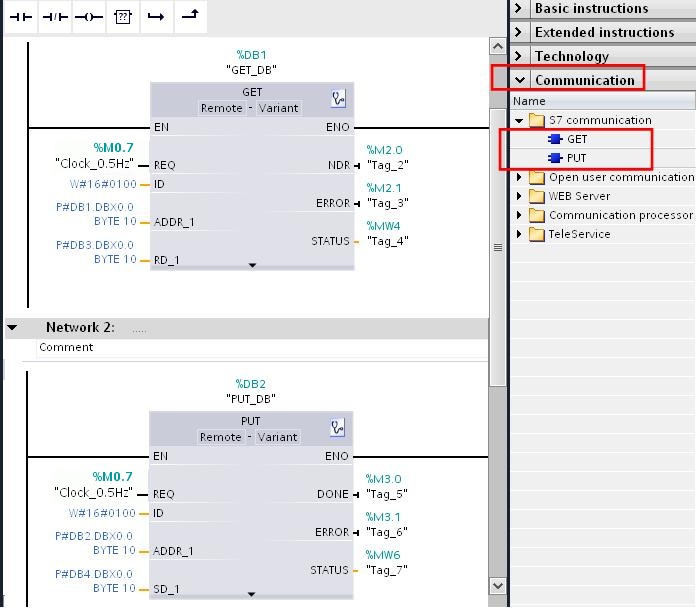Open the S7 communication folder

coord(600,120)
